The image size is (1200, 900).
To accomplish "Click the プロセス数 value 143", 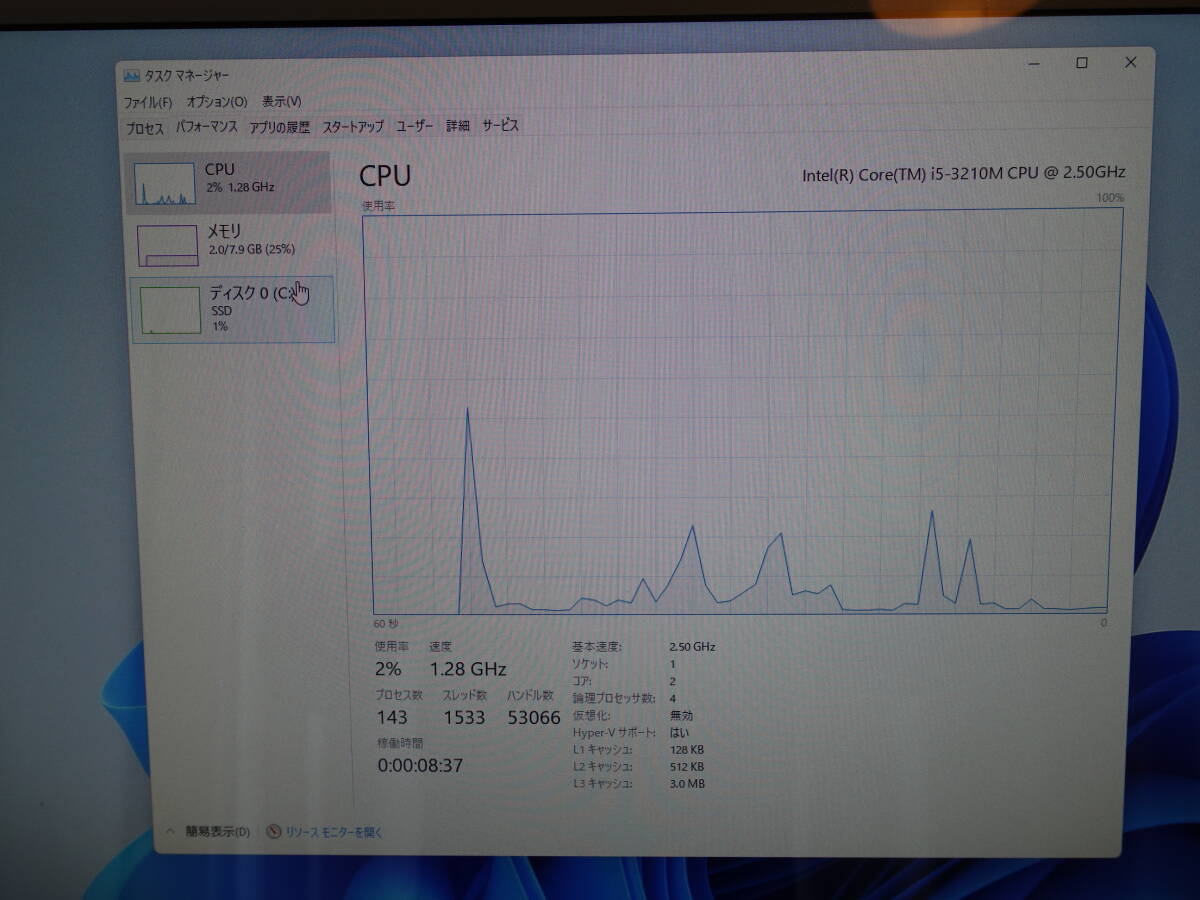I will [392, 717].
